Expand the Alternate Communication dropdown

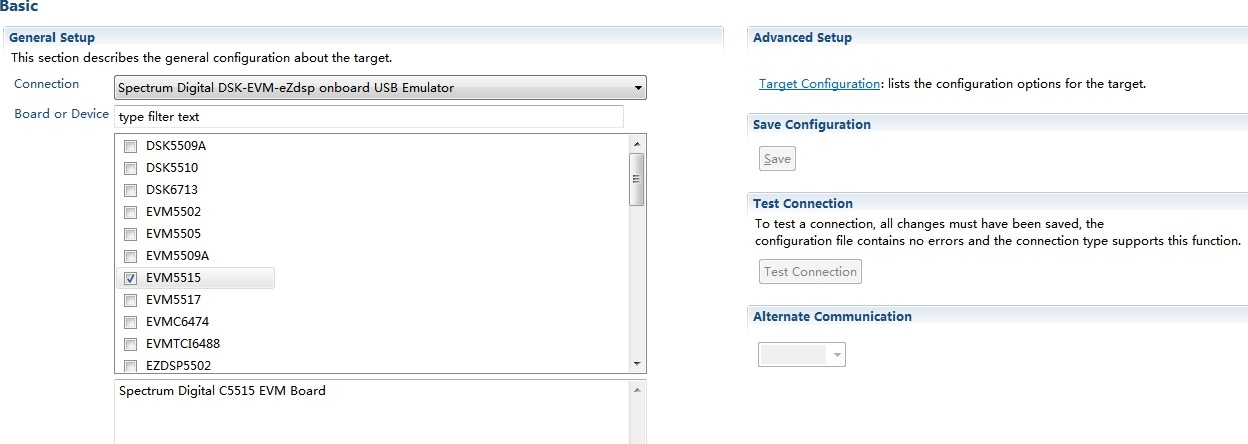802,354
